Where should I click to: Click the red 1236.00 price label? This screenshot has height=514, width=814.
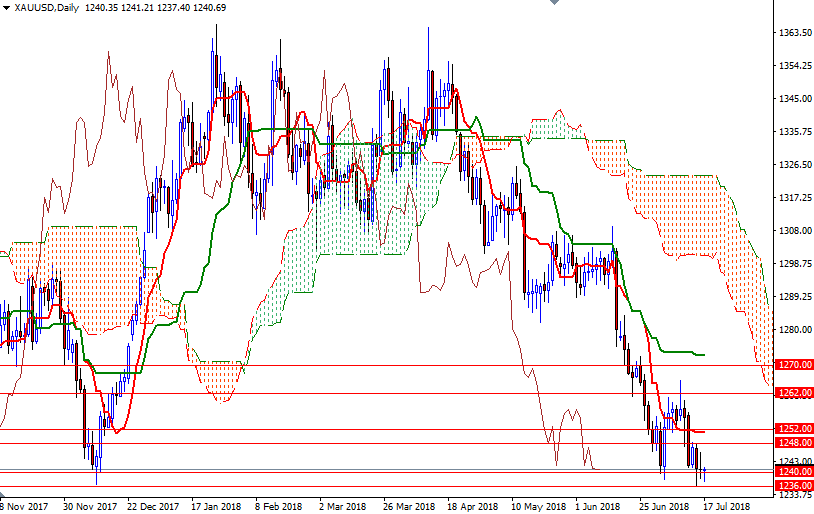[x=794, y=486]
